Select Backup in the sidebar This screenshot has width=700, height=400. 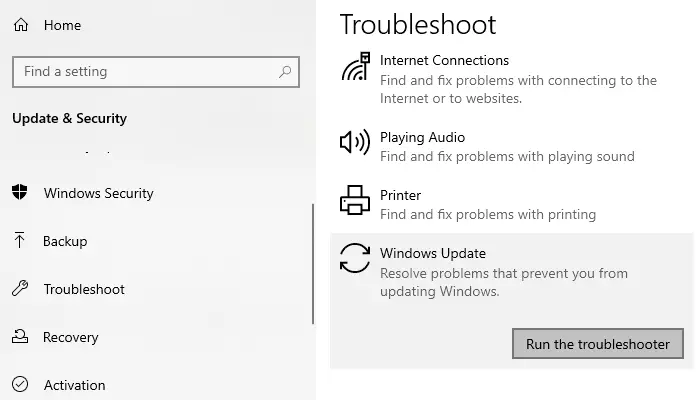tap(65, 241)
